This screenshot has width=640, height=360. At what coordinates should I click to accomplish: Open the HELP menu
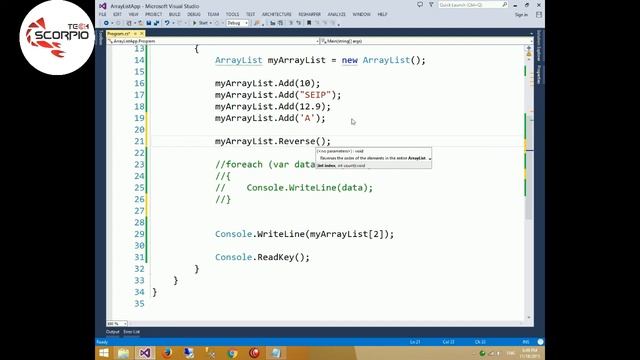(x=382, y=14)
